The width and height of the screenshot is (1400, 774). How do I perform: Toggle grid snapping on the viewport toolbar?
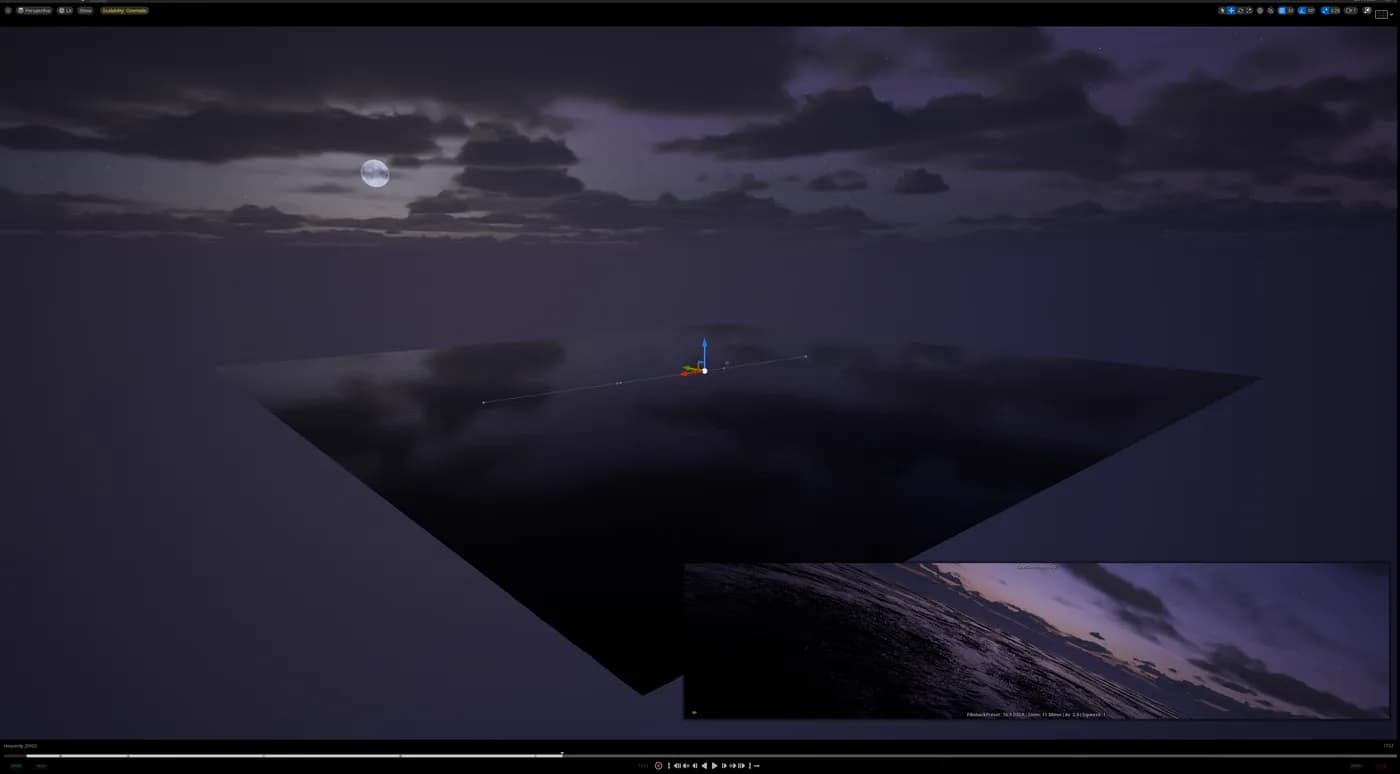point(1282,10)
